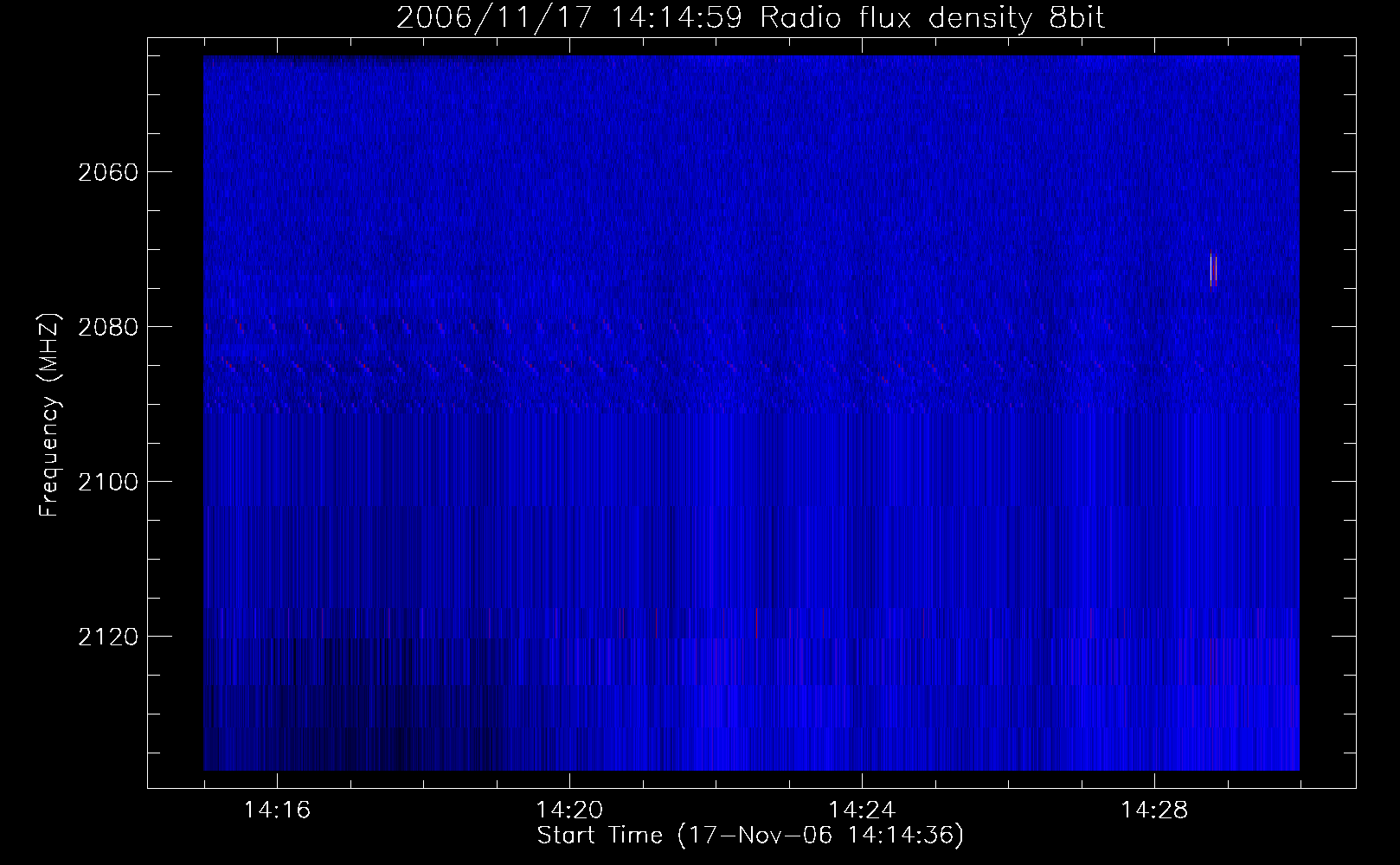Select the 14:28 time tick label
The width and height of the screenshot is (1400, 865).
(x=1154, y=811)
